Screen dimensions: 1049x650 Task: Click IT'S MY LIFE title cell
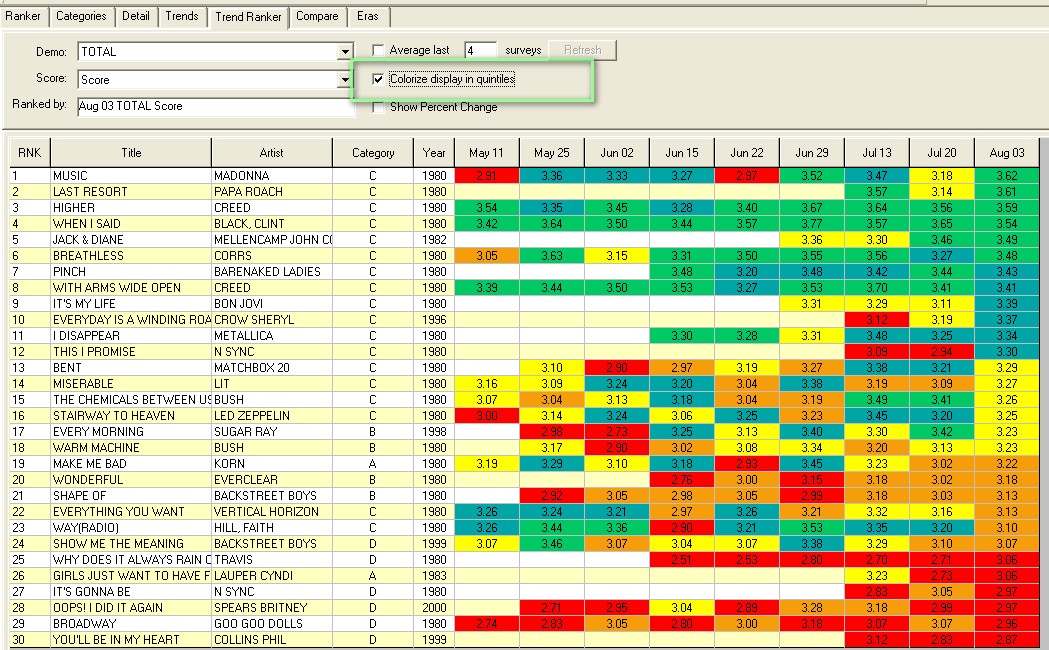[x=131, y=304]
